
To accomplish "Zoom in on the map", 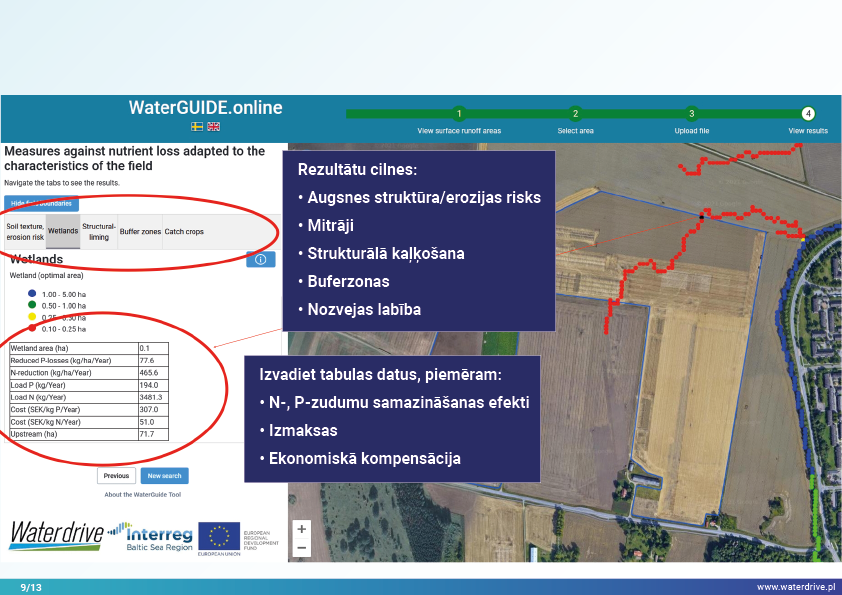I will 302,529.
